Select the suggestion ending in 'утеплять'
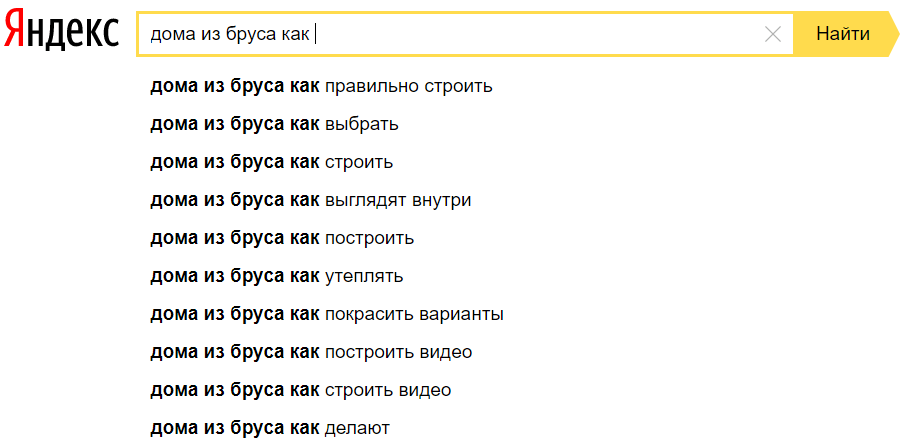Viewport: 907px width, 446px height. click(276, 276)
